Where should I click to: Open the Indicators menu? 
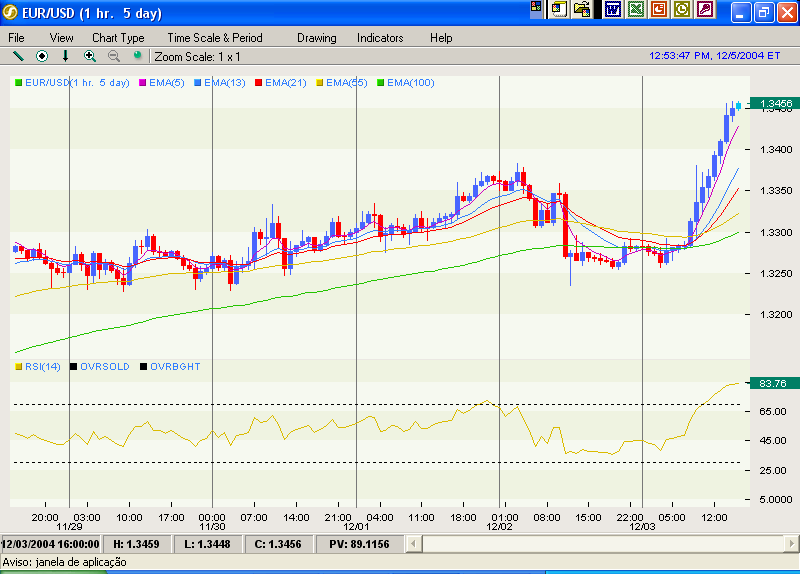380,38
